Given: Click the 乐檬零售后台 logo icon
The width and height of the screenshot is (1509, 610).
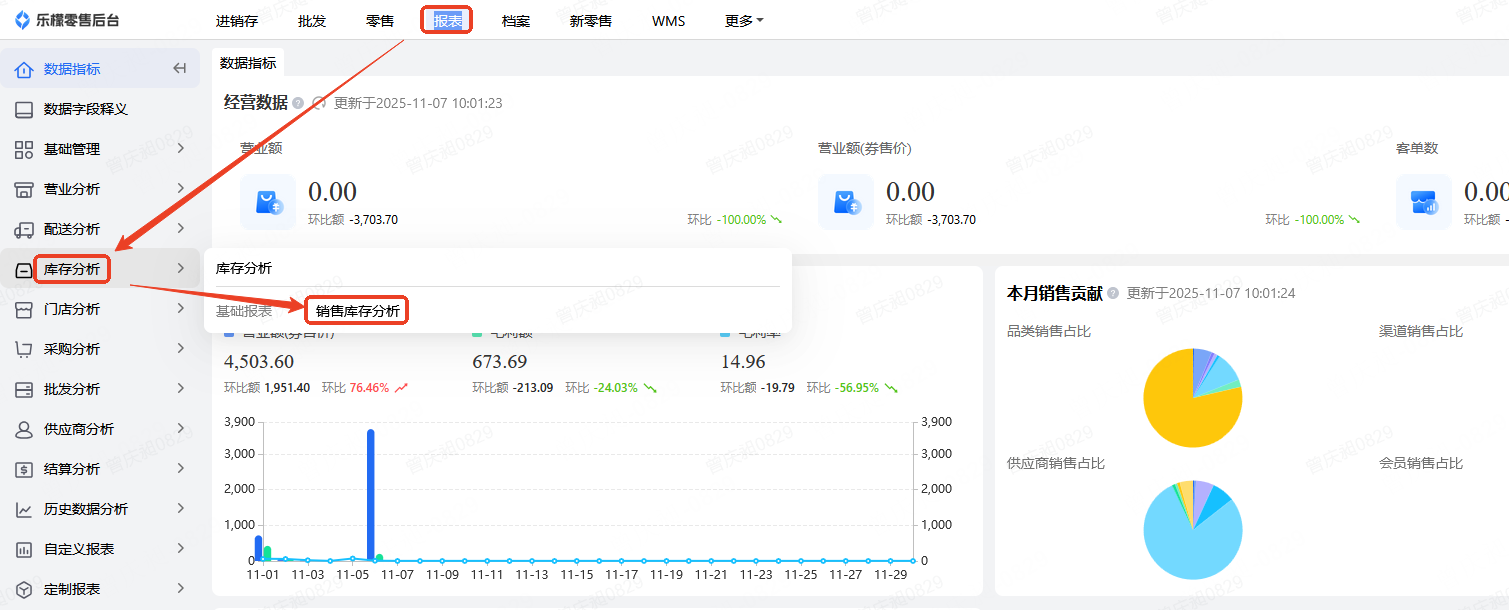Looking at the screenshot, I should pyautogui.click(x=22, y=20).
